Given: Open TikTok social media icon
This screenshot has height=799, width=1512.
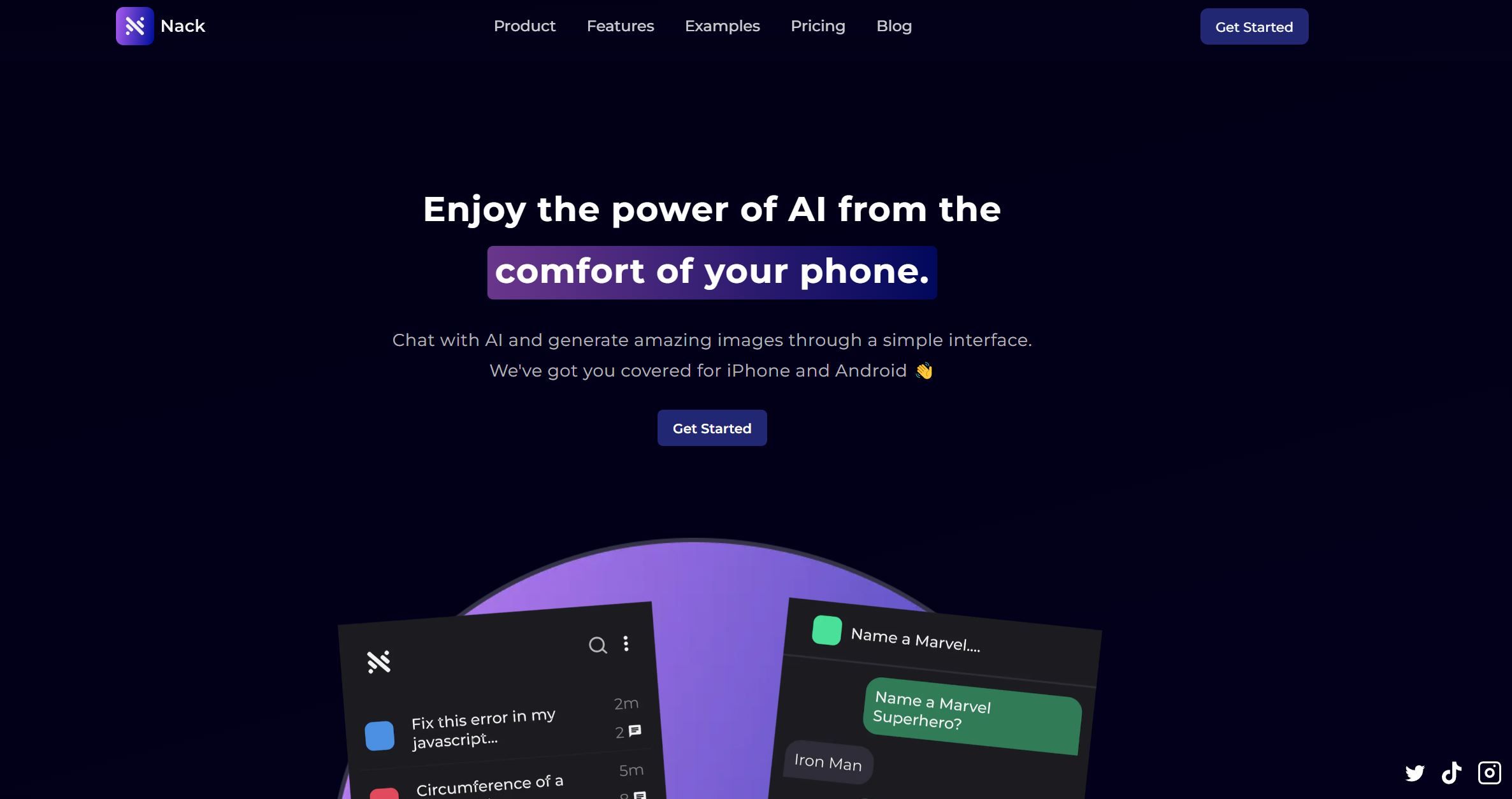Looking at the screenshot, I should point(1451,772).
